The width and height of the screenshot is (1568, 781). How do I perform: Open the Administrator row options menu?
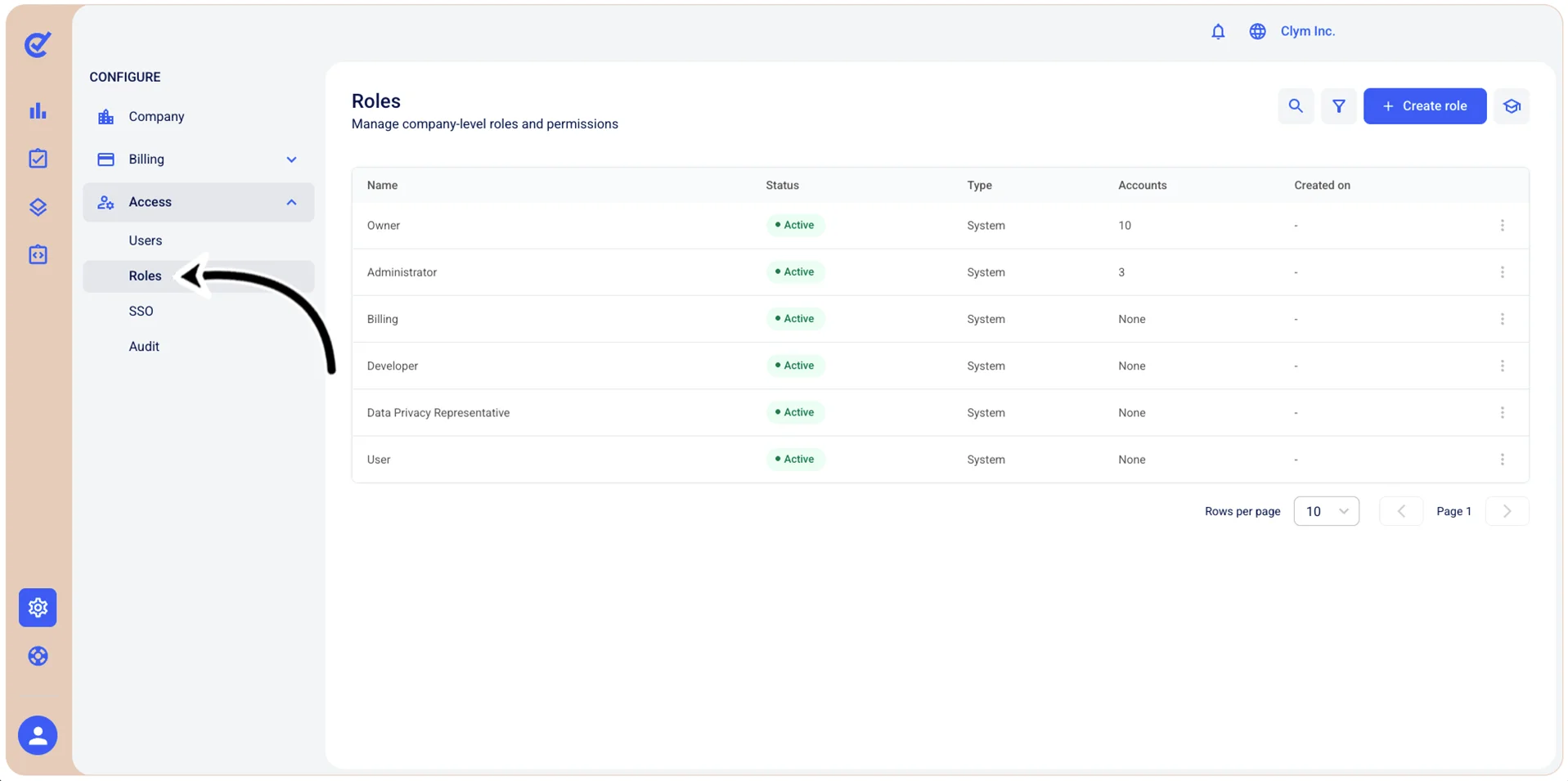1502,272
